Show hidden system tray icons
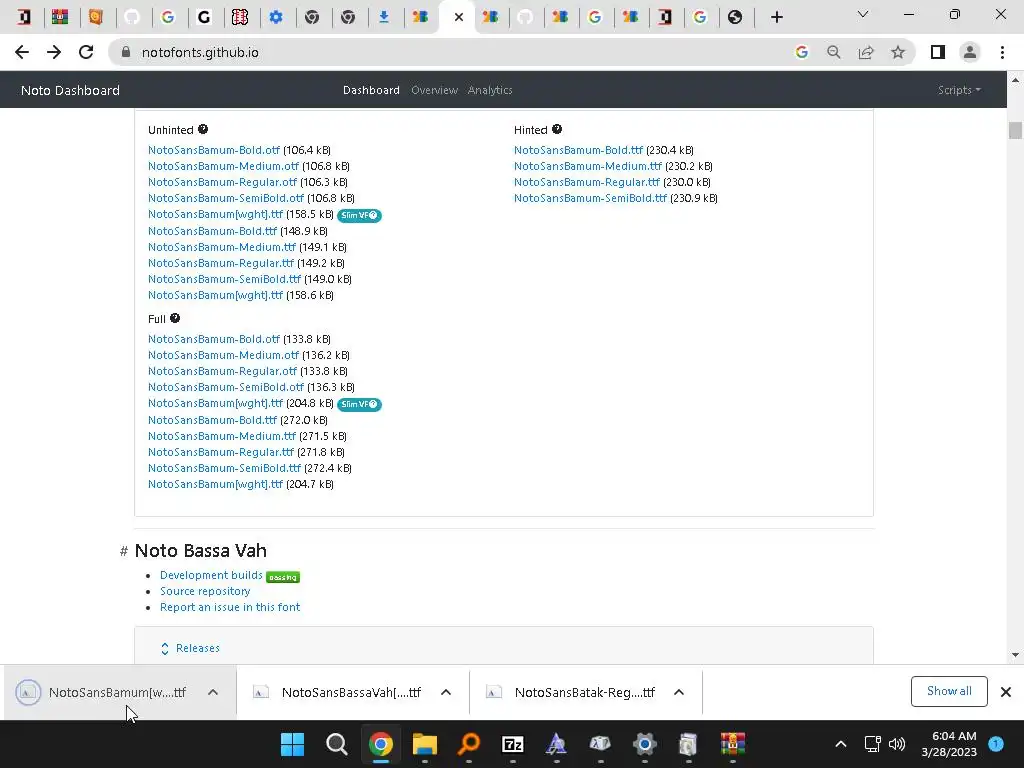The width and height of the screenshot is (1024, 768). click(x=840, y=744)
